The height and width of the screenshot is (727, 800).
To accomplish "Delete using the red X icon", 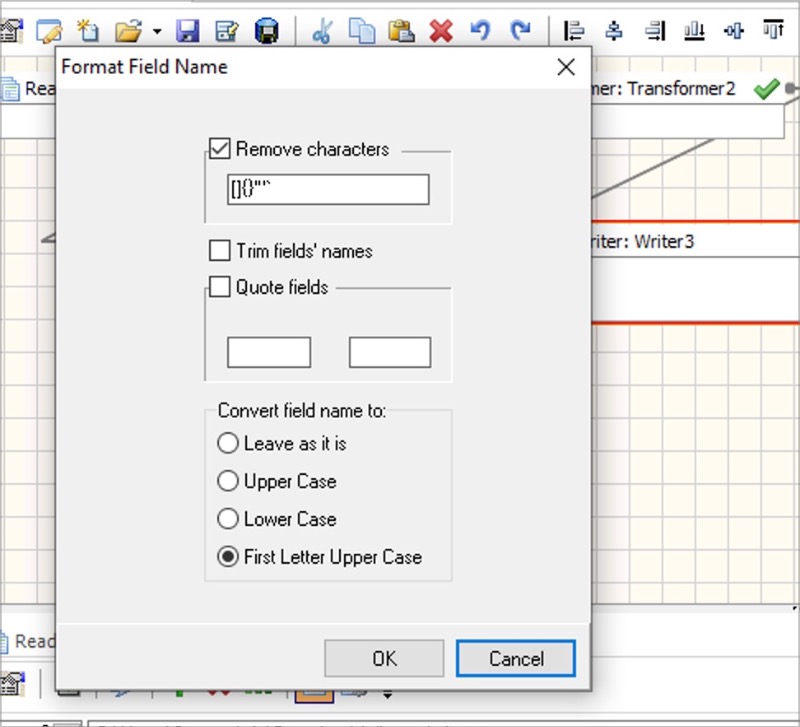I will click(x=441, y=31).
